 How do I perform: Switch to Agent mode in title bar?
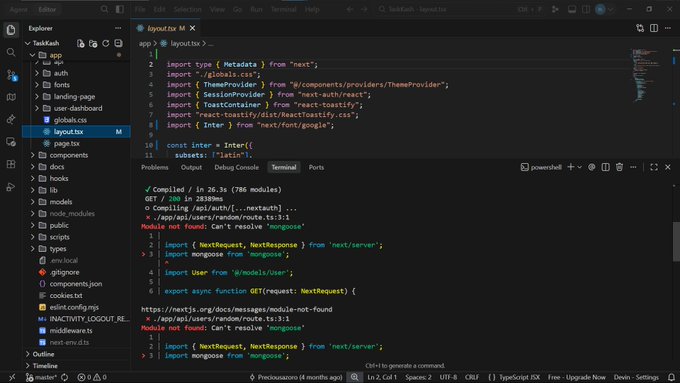[x=19, y=9]
